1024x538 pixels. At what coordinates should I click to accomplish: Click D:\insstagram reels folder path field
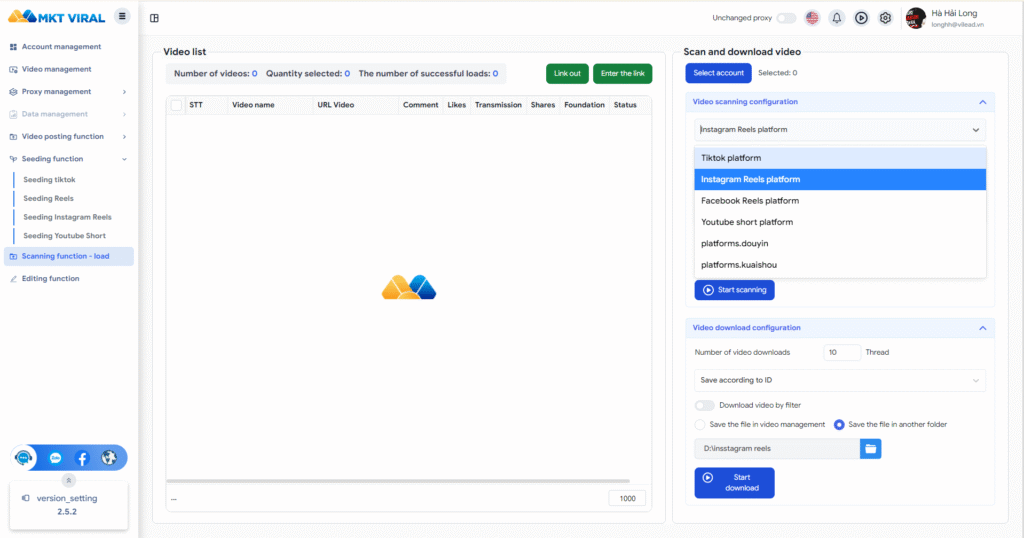pos(777,449)
